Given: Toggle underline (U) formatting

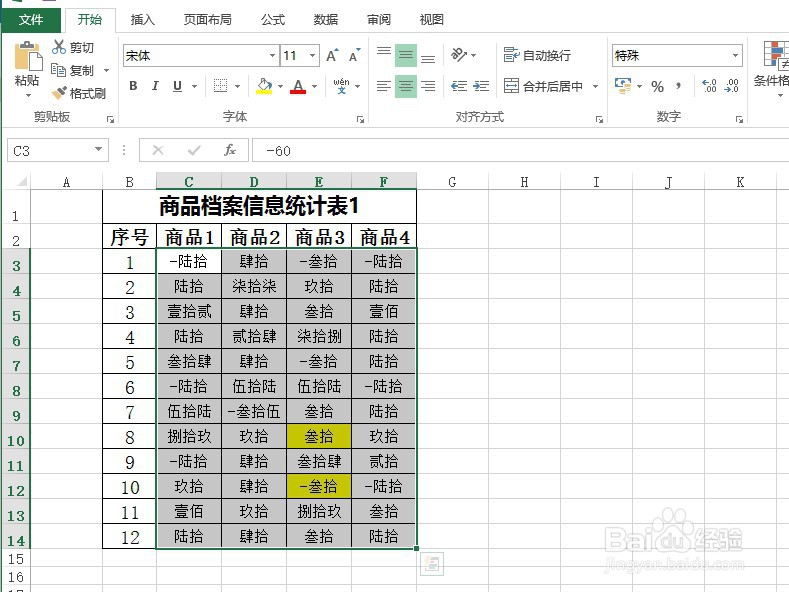Looking at the screenshot, I should pyautogui.click(x=177, y=86).
